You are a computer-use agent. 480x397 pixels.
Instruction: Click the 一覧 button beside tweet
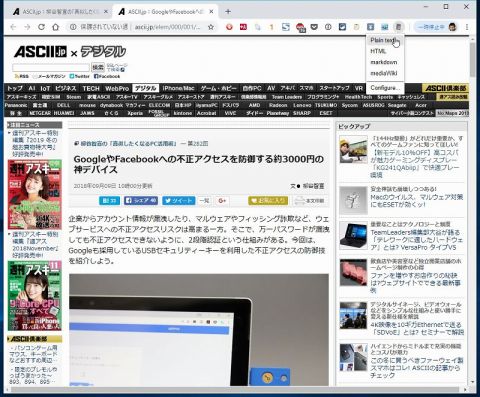click(204, 201)
